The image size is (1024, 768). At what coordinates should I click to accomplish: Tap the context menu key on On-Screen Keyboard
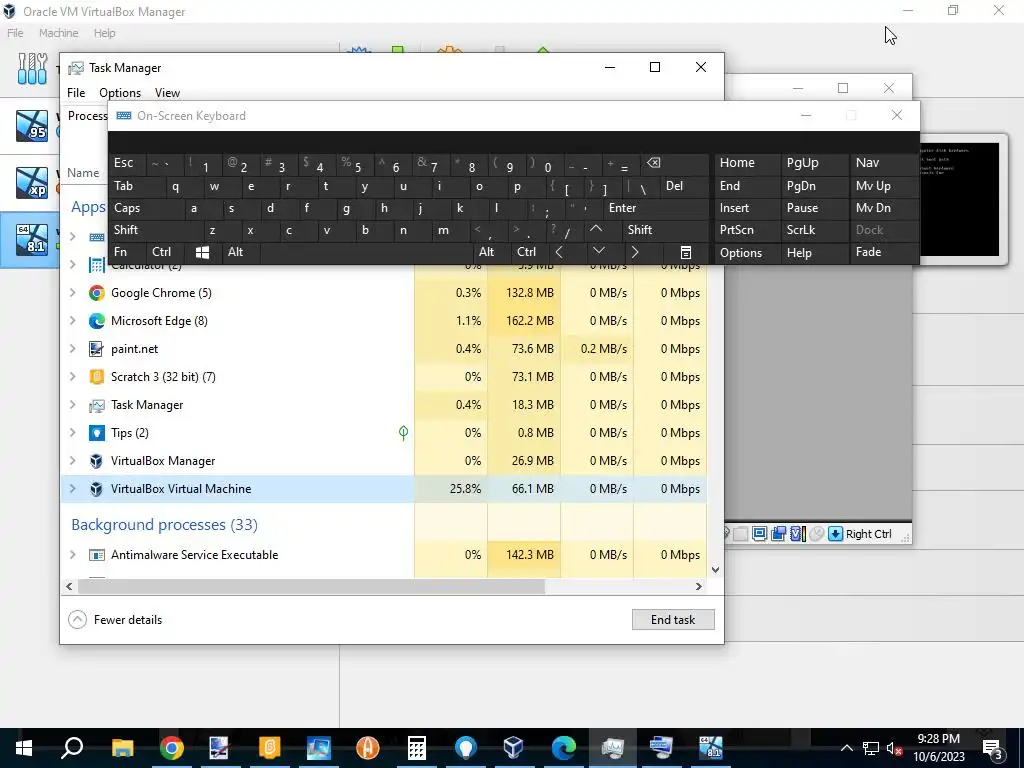point(686,252)
